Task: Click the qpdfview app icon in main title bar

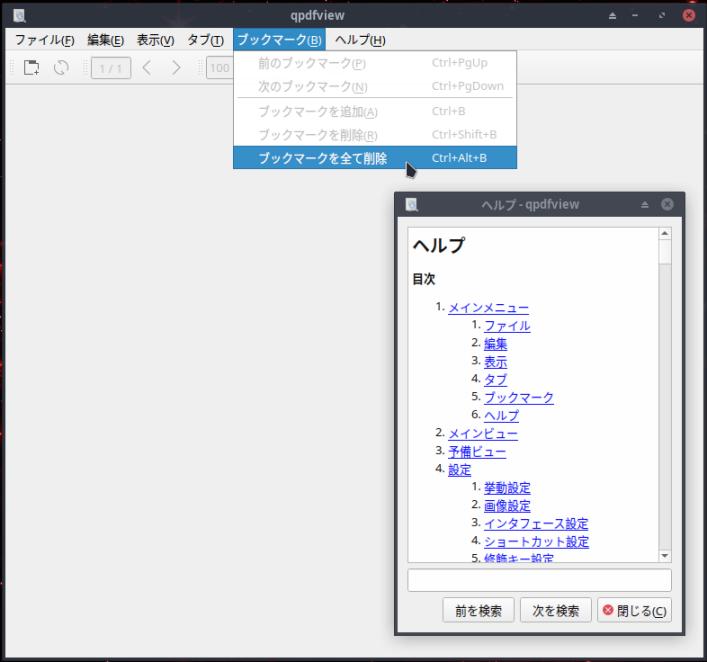Action: click(19, 16)
